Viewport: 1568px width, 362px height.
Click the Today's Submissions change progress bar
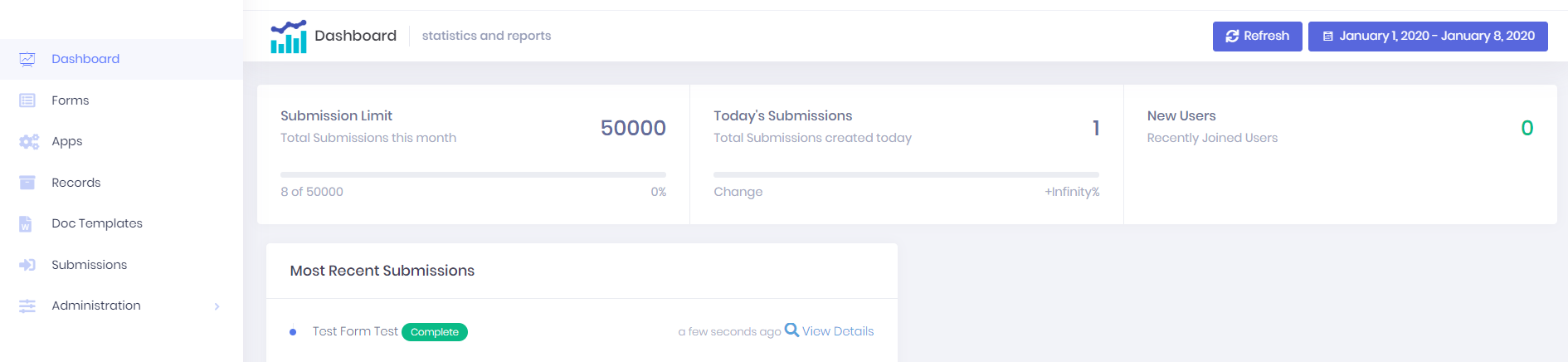[x=906, y=175]
